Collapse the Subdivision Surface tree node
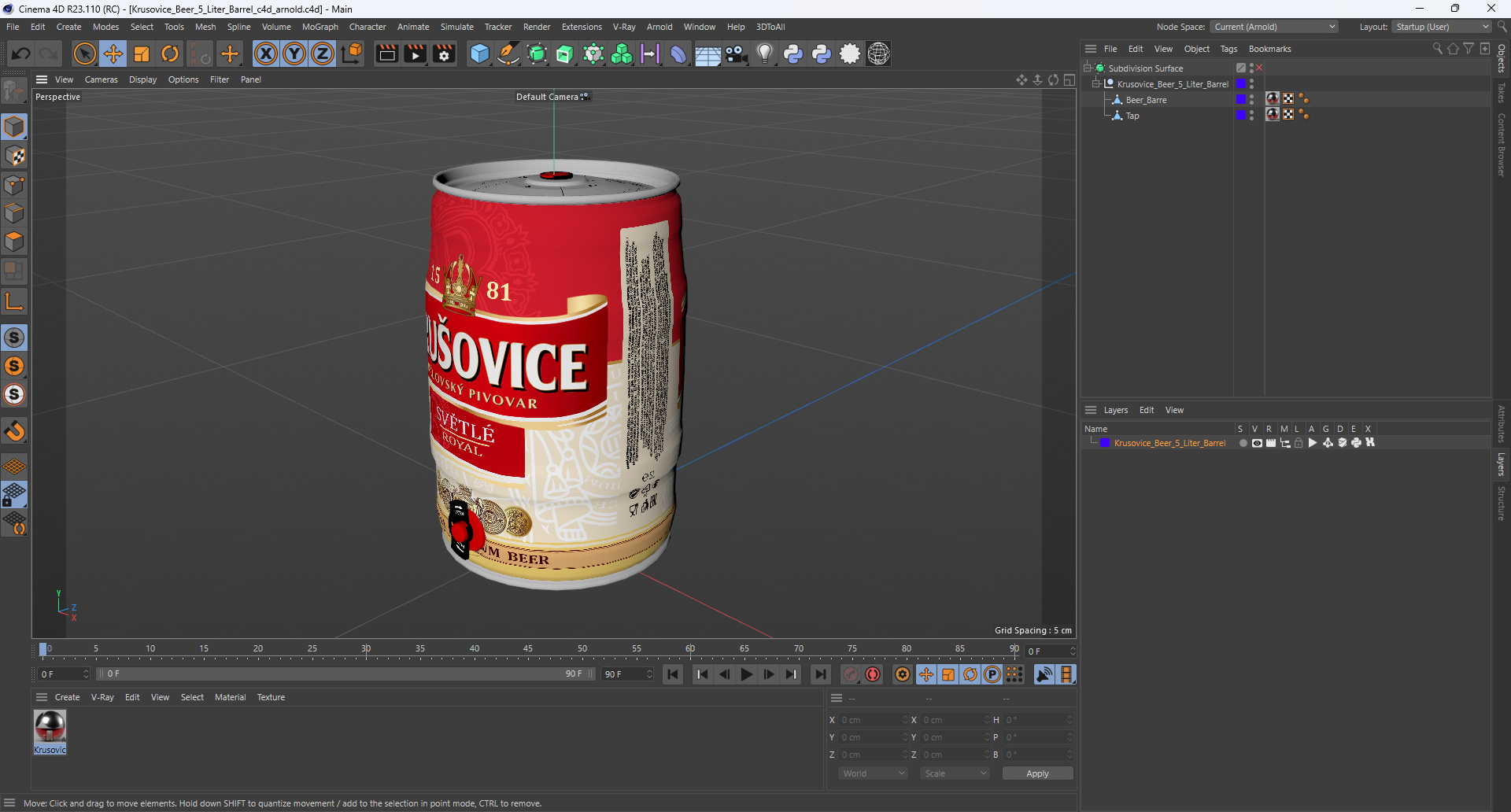Image resolution: width=1511 pixels, height=812 pixels. [1087, 68]
